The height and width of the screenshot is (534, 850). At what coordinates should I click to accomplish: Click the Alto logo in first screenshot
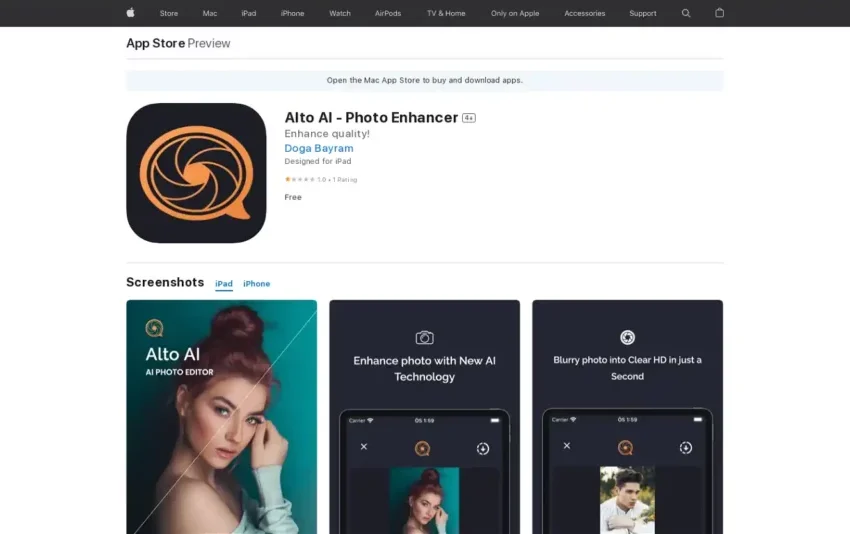(x=154, y=328)
